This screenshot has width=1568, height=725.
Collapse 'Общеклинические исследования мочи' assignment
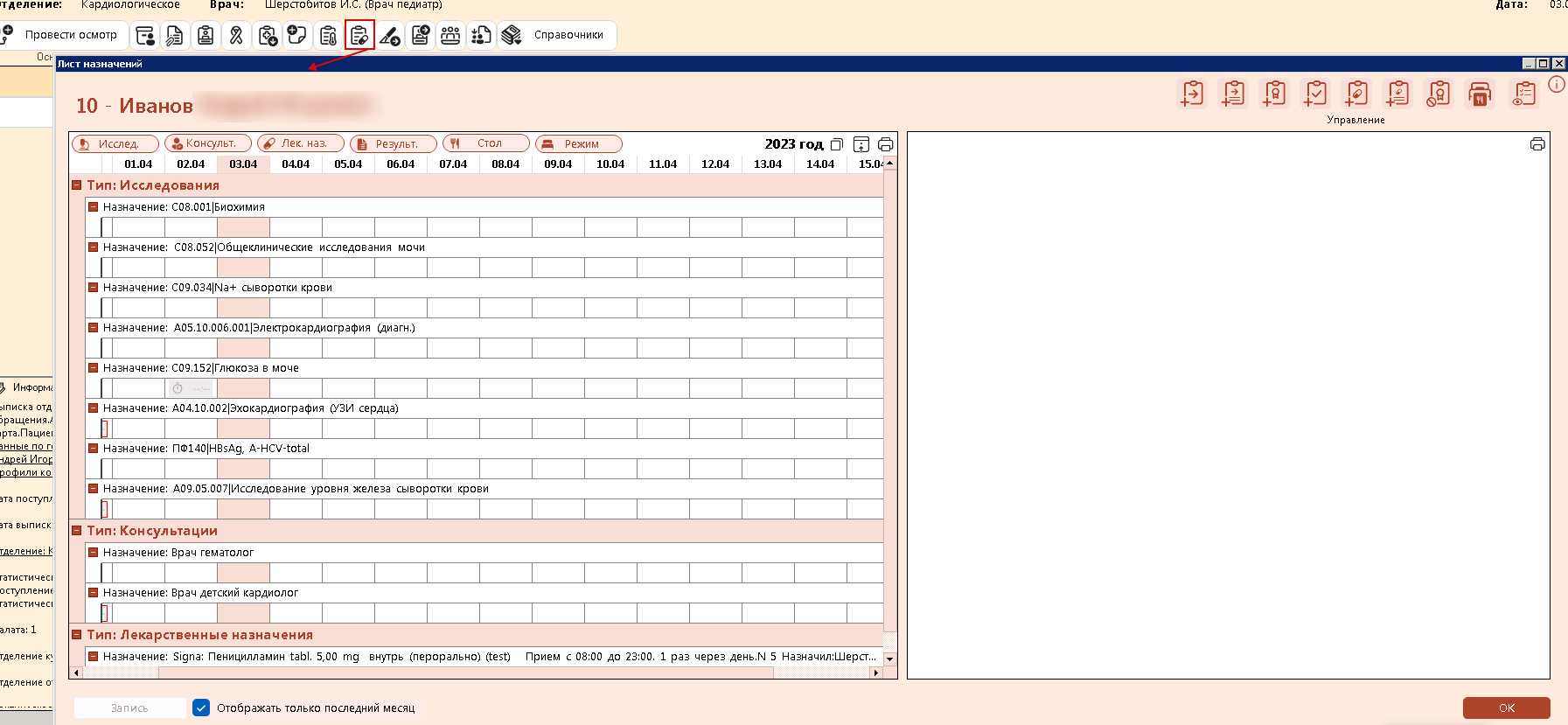click(x=93, y=247)
